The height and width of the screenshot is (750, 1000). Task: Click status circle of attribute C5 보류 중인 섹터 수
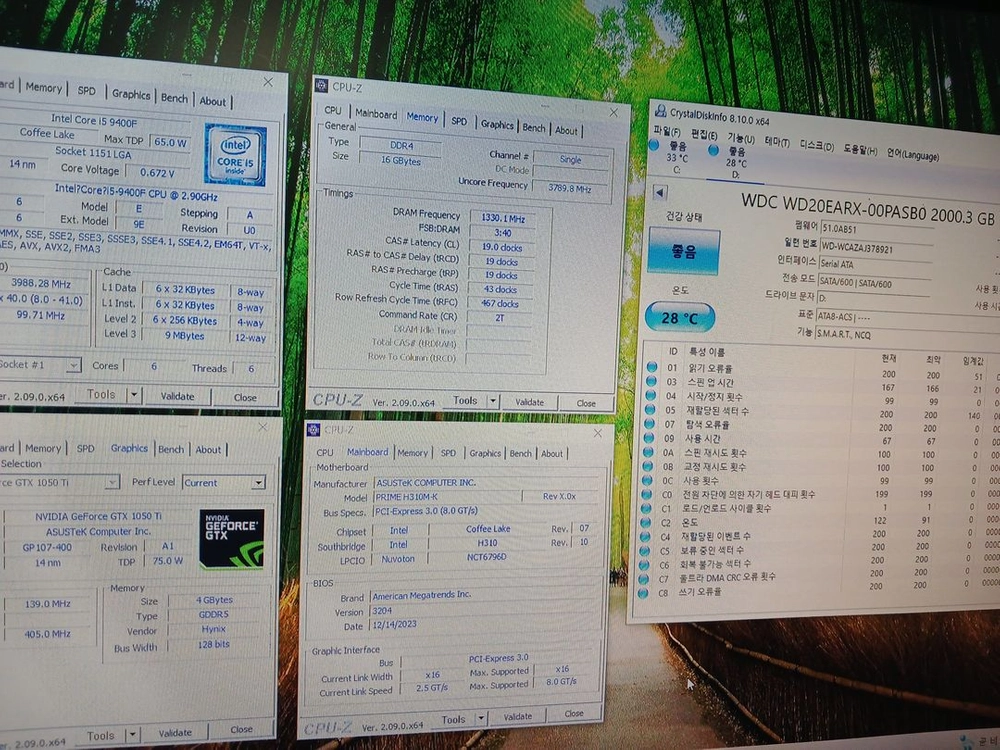click(645, 550)
